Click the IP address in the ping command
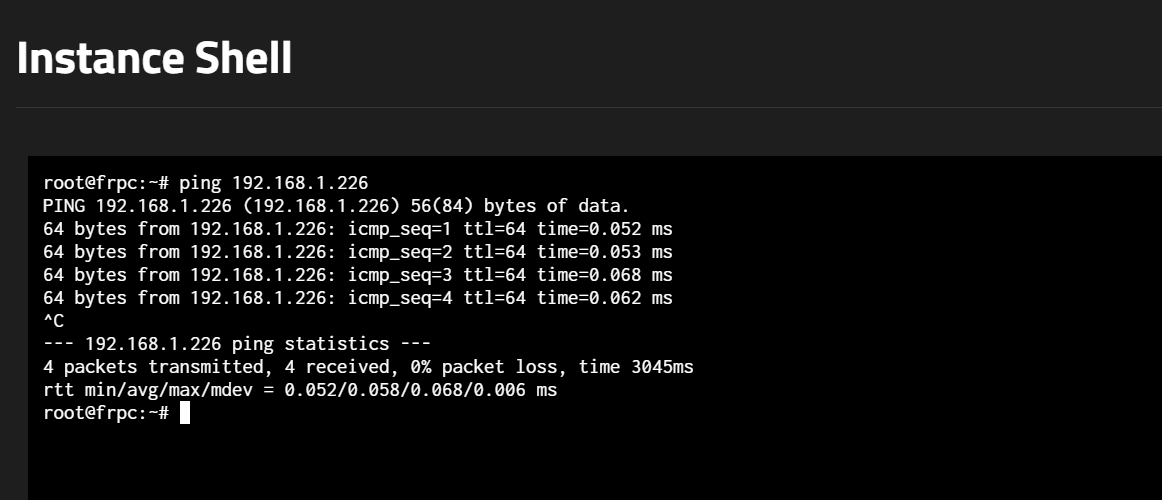The image size is (1162, 500). tap(300, 183)
